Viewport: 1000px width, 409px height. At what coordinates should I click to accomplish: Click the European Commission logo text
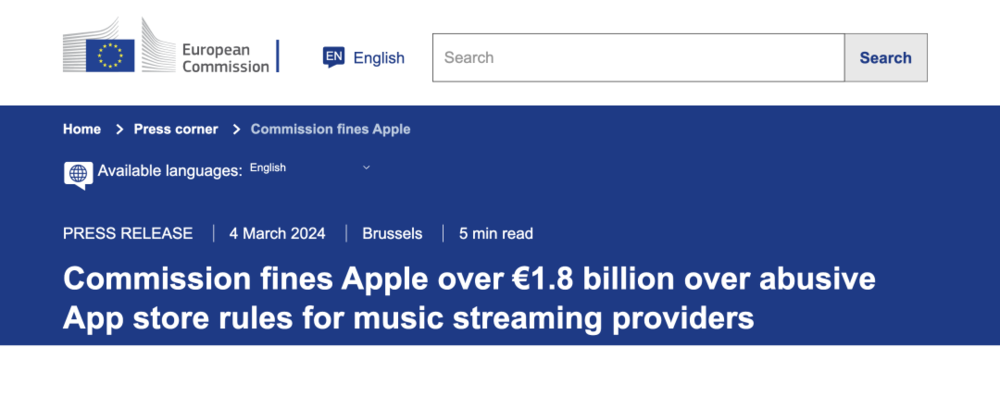pyautogui.click(x=225, y=58)
